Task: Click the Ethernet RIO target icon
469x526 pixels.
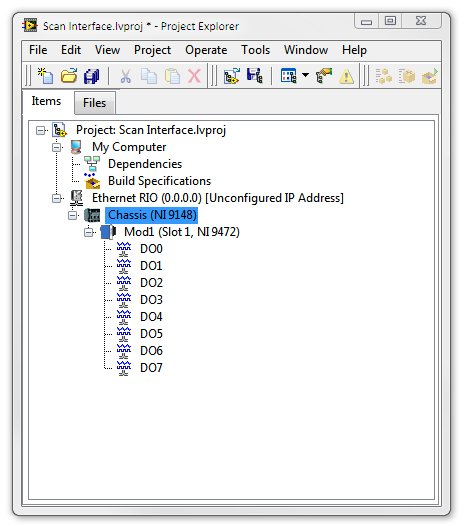Action: pyautogui.click(x=76, y=198)
